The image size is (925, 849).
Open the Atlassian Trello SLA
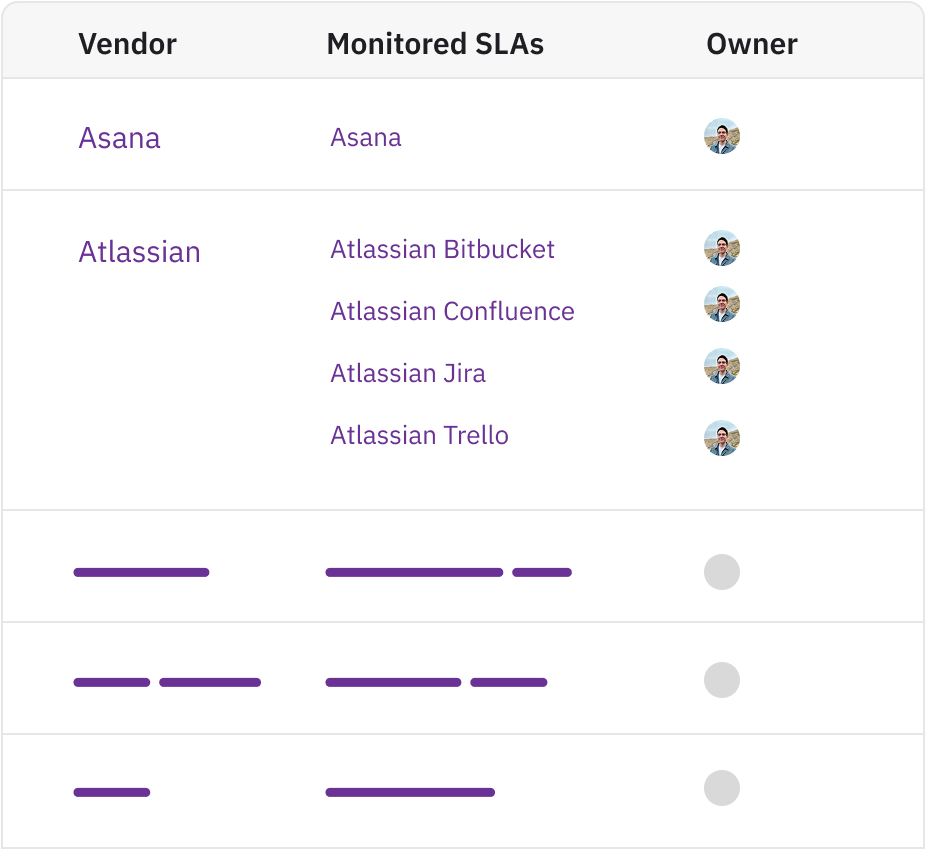tap(419, 435)
